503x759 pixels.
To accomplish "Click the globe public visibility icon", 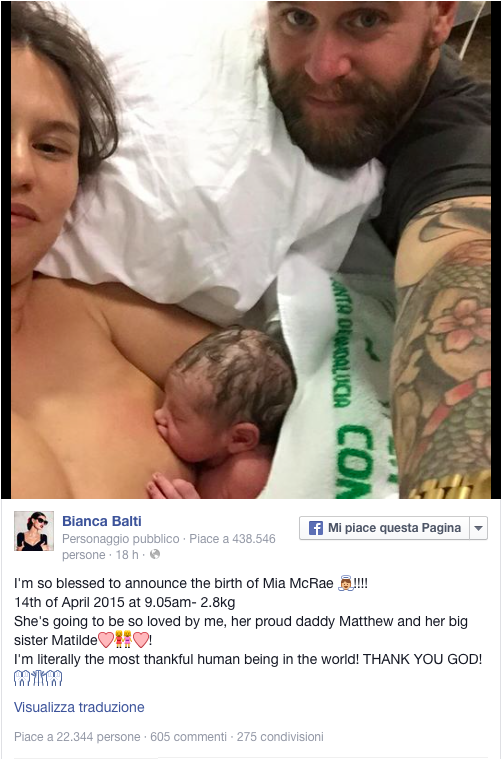I will pyautogui.click(x=155, y=554).
